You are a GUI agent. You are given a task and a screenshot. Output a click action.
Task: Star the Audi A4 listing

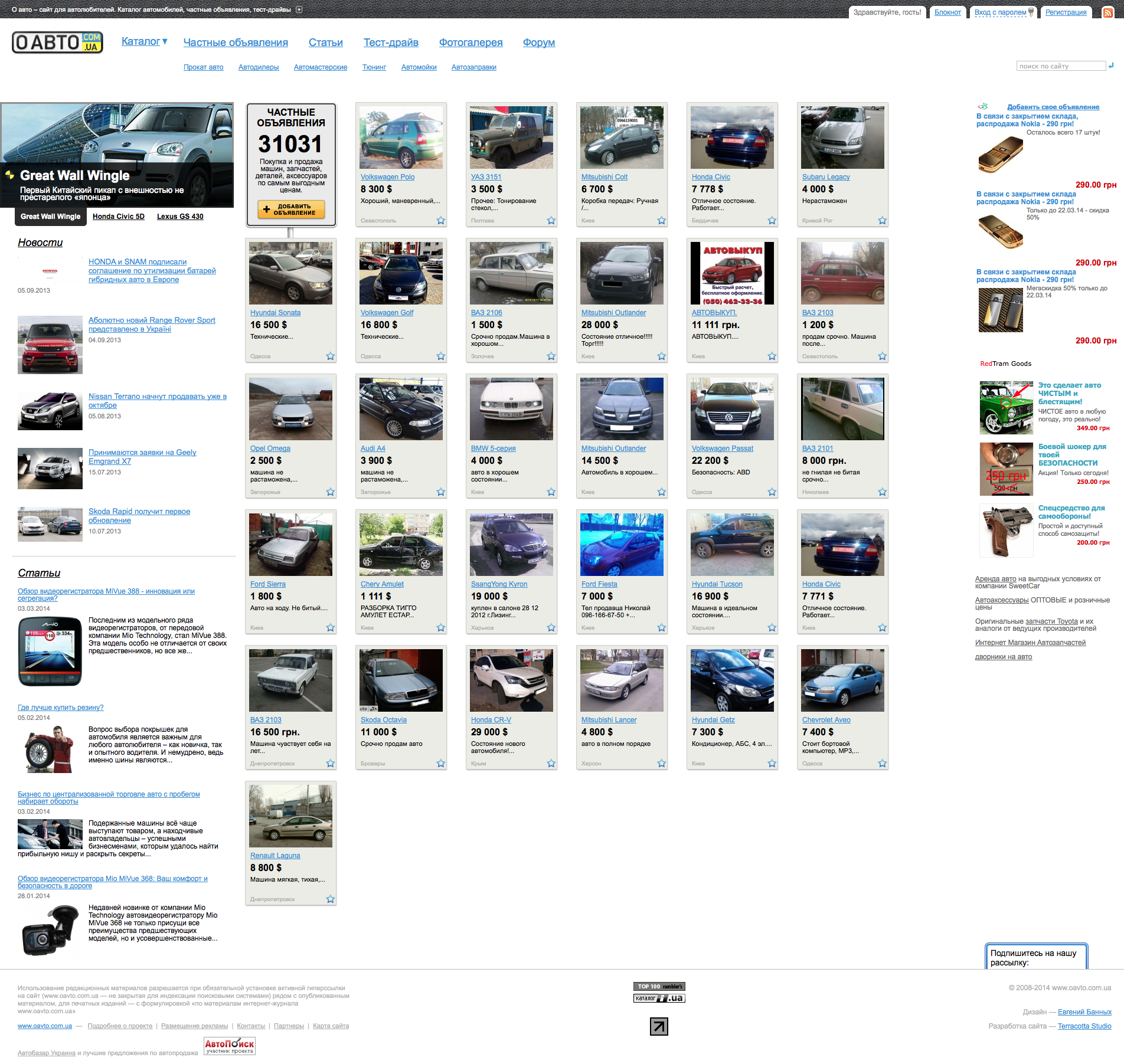pos(441,492)
